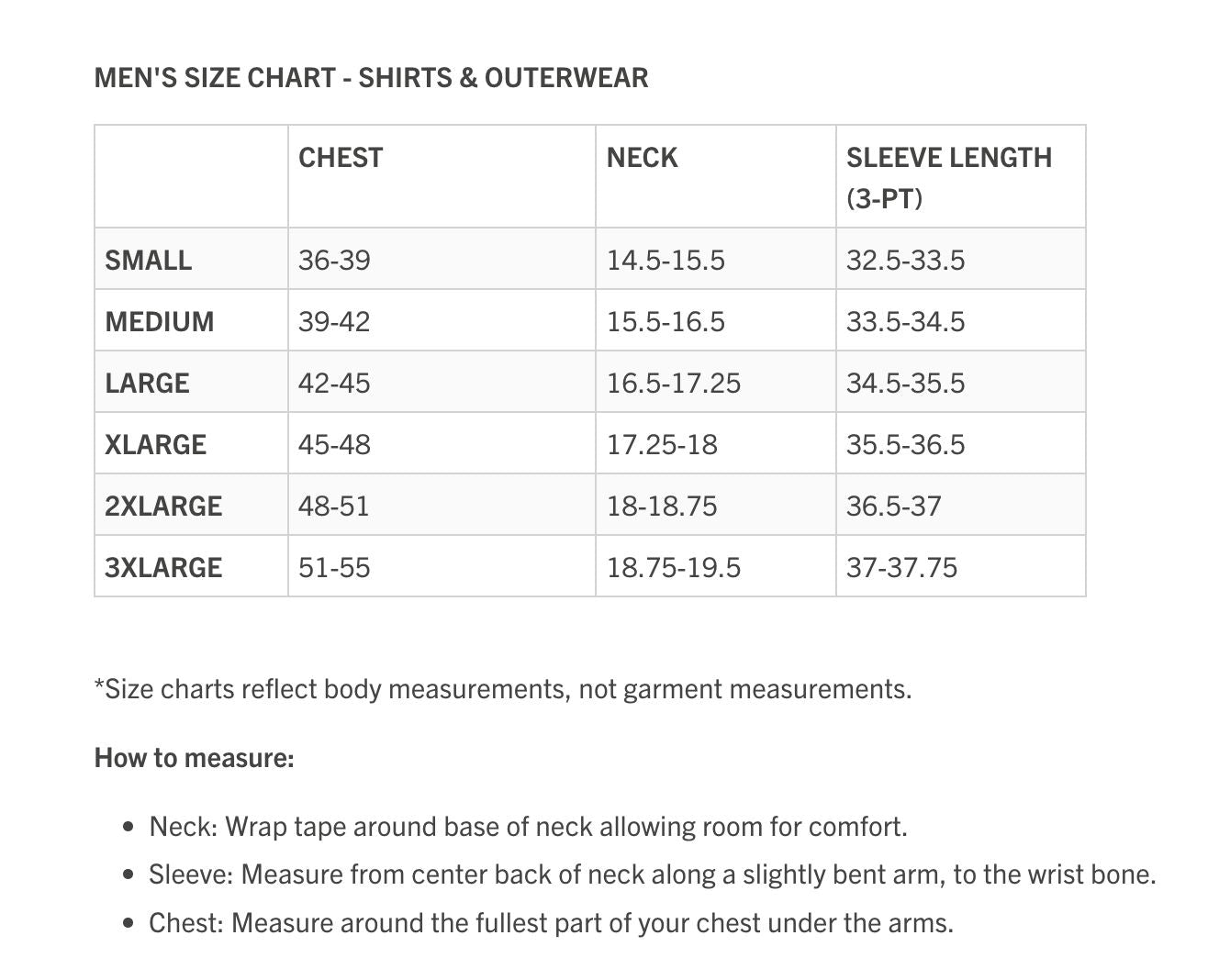Click the body measurements disclaimer note
This screenshot has height=980, width=1208.
[x=503, y=689]
